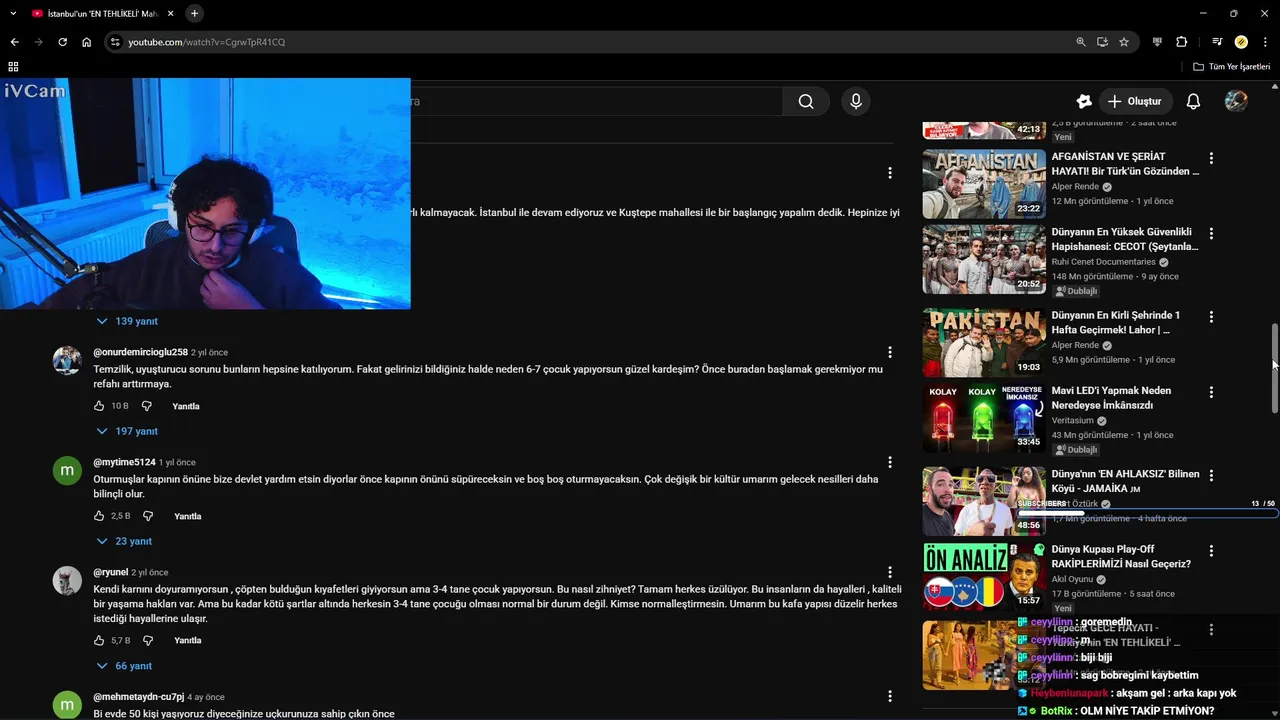Like the comment by @ryunel
The height and width of the screenshot is (720, 1280).
99,640
